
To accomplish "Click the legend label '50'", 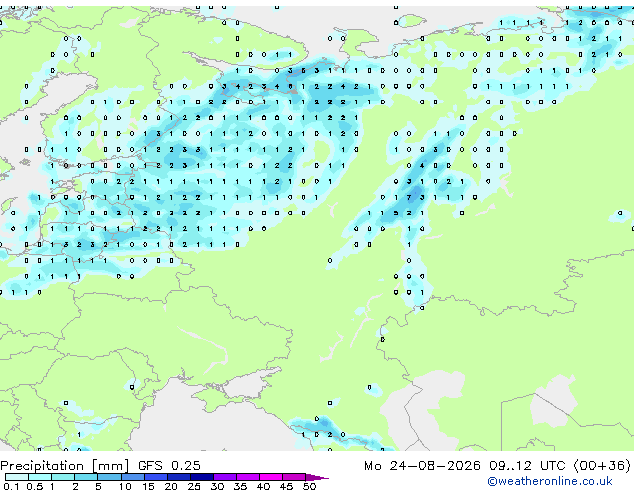I will [309, 486].
